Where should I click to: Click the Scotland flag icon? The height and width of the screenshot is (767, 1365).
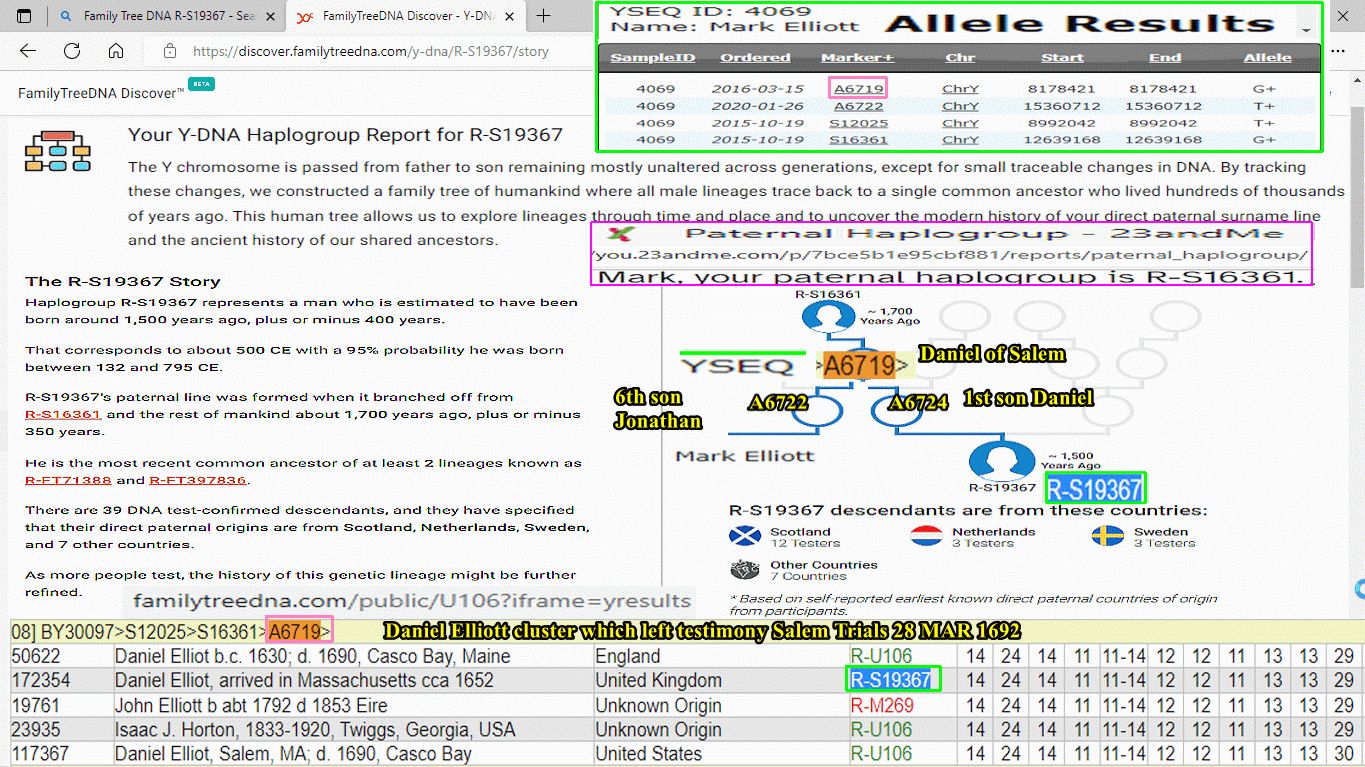[x=745, y=537]
